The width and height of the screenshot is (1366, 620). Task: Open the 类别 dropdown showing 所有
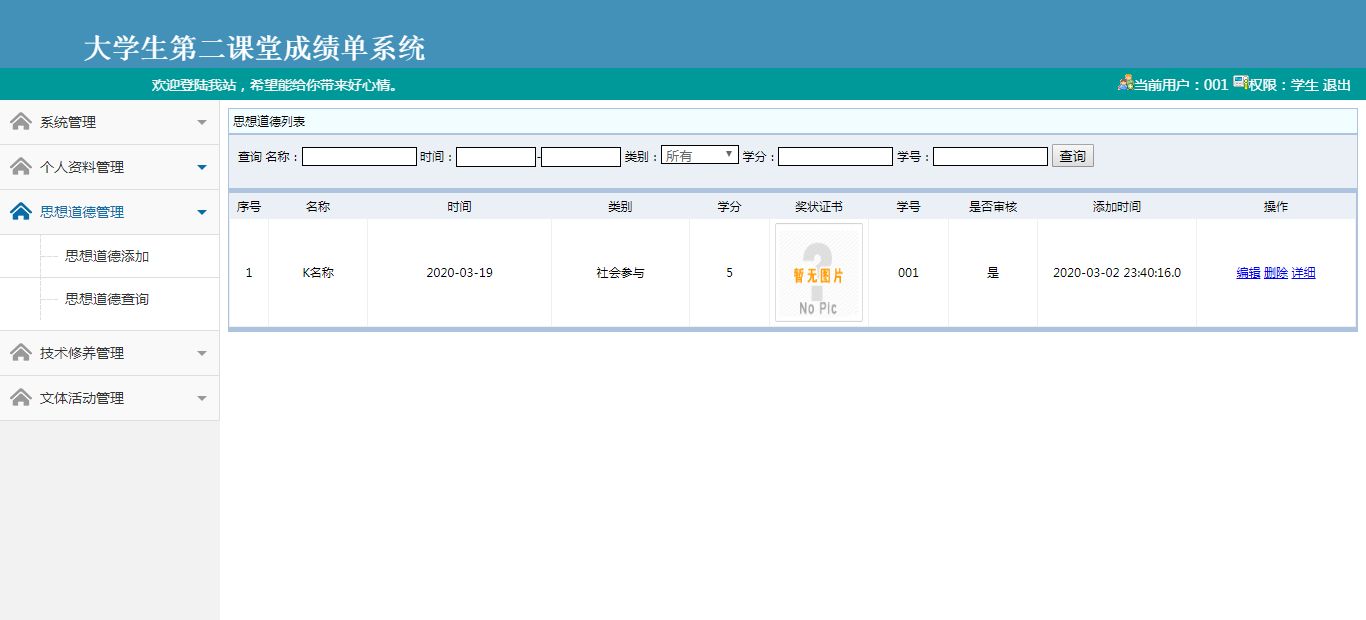(x=700, y=155)
